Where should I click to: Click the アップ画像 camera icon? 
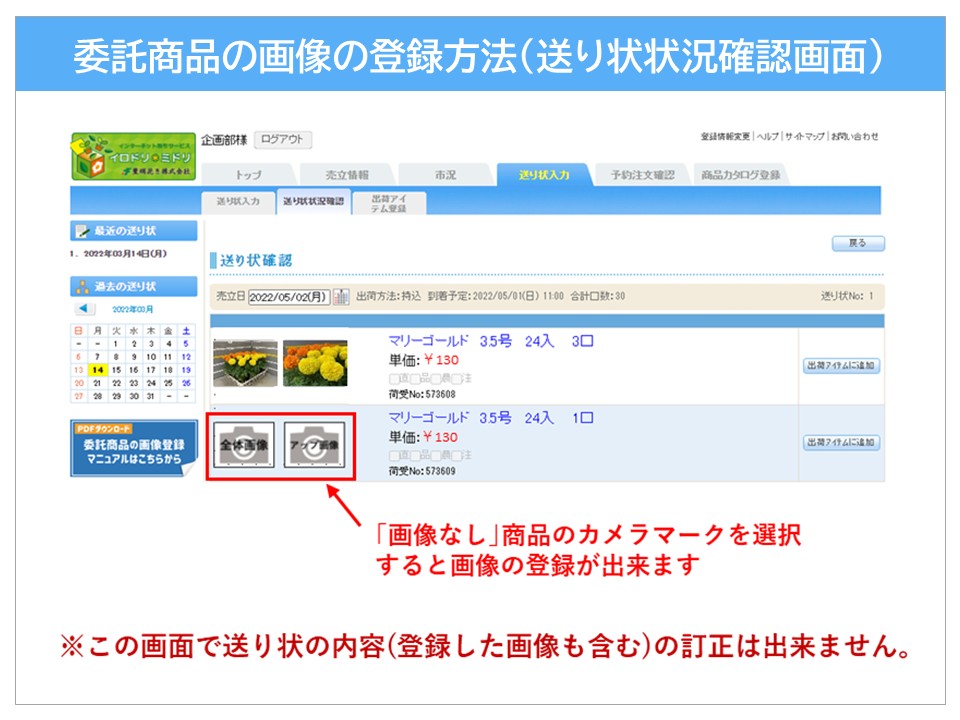coord(315,445)
